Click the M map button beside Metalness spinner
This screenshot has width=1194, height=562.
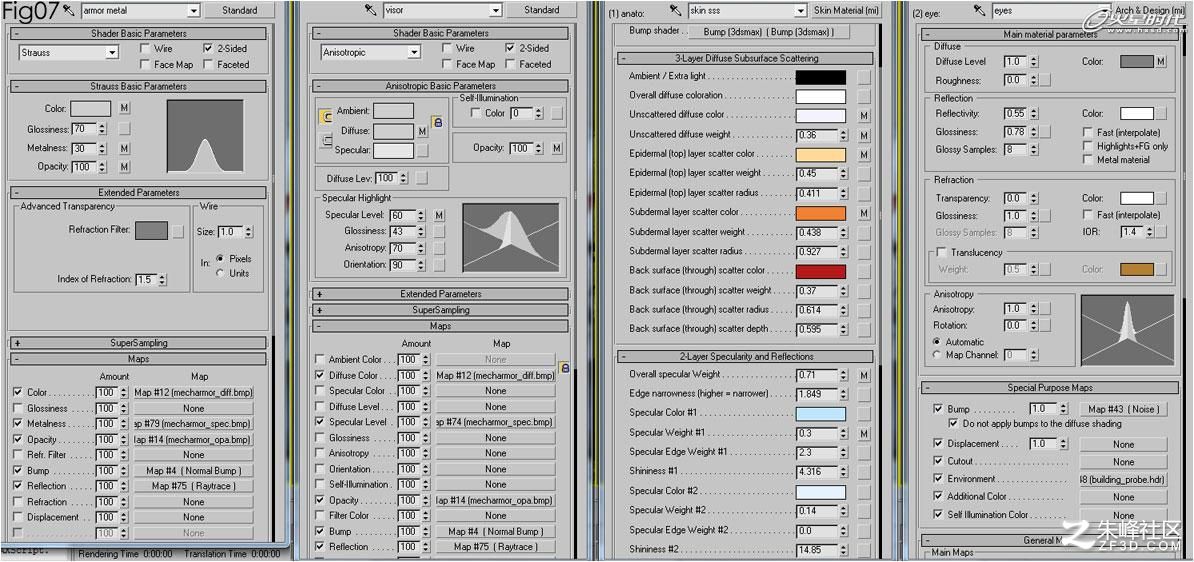pyautogui.click(x=125, y=148)
